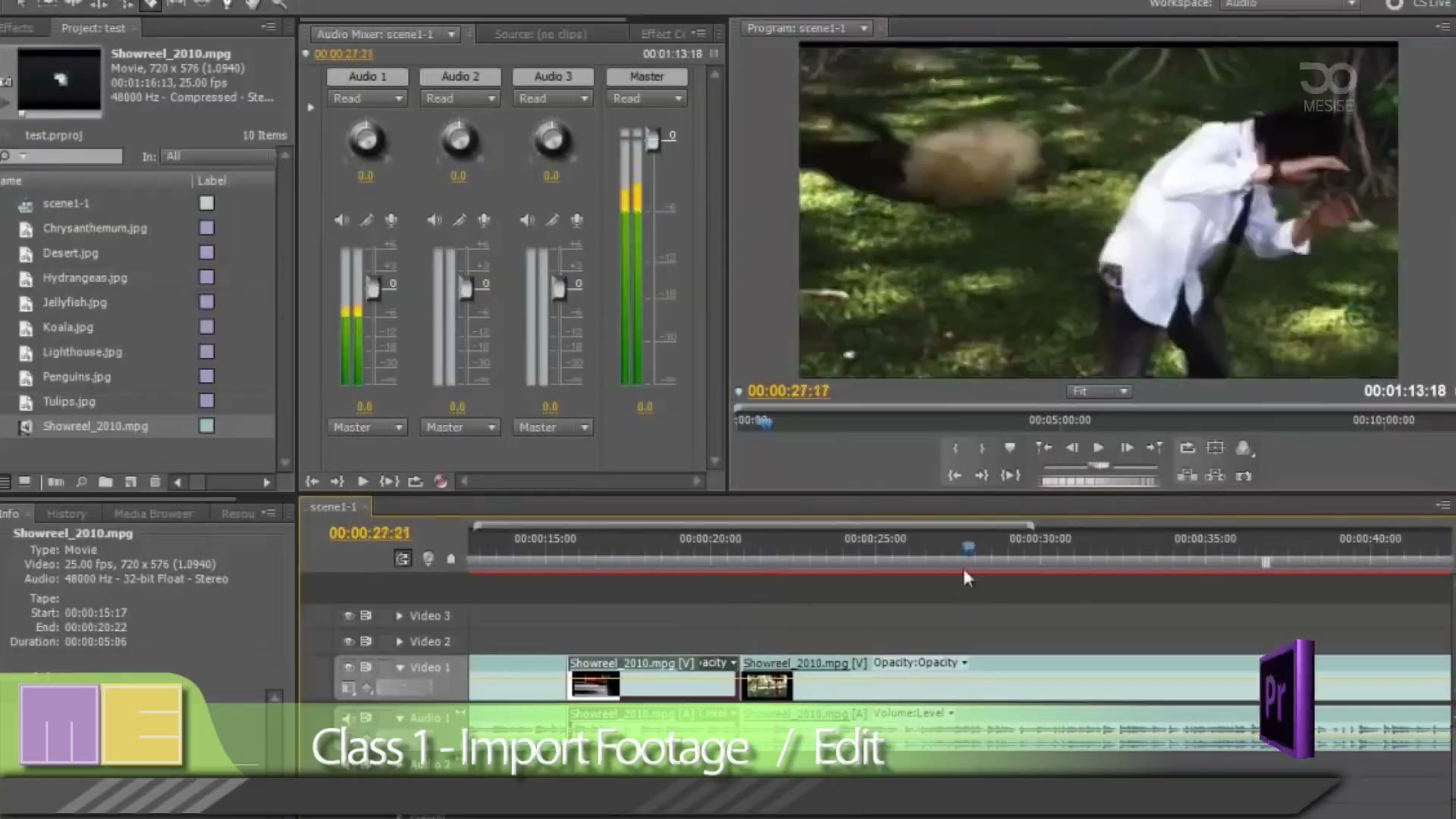Switch to the Source (no clips) tab
The height and width of the screenshot is (819, 1456).
(541, 34)
